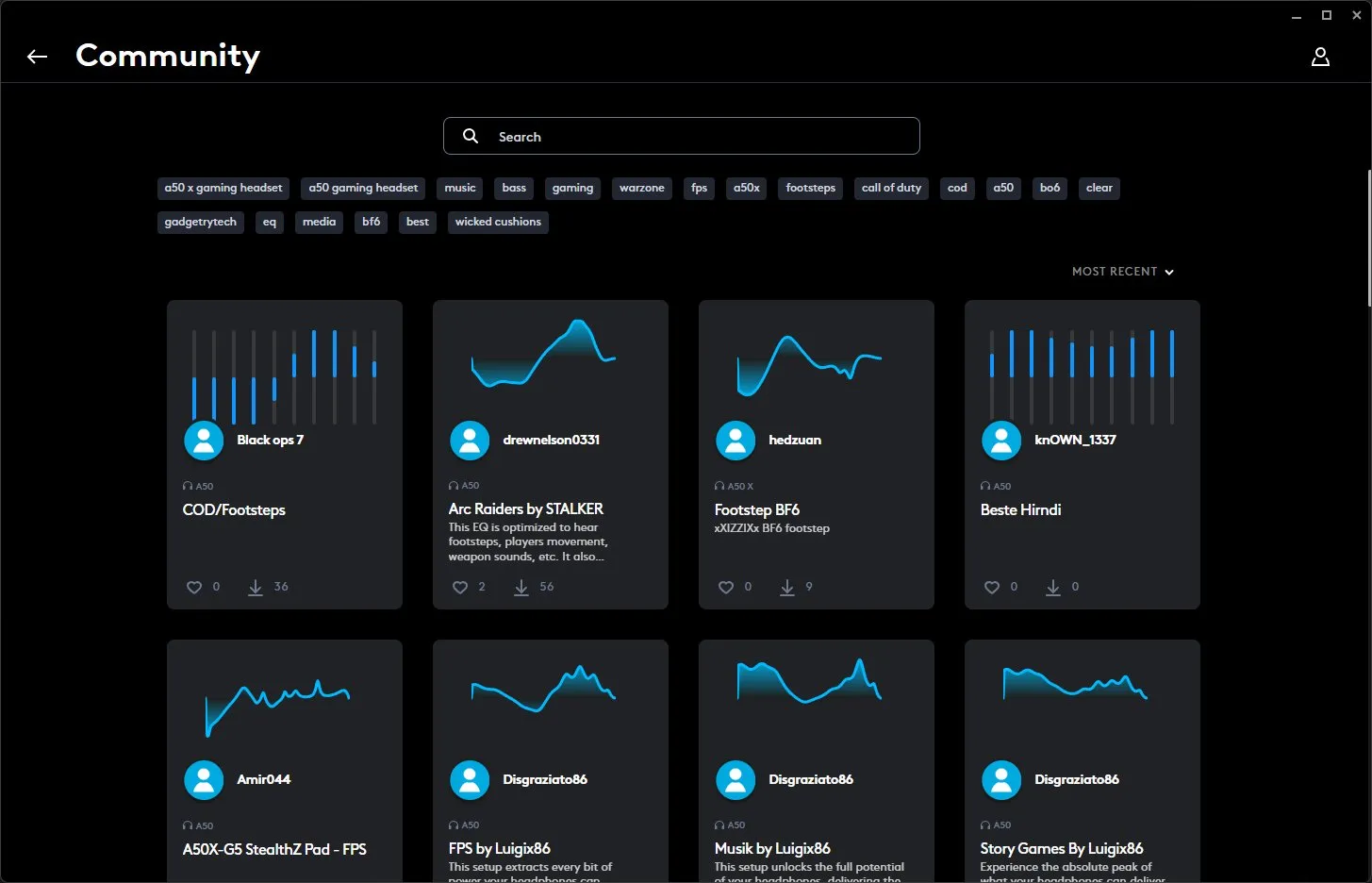Image resolution: width=1372 pixels, height=883 pixels.
Task: Download the Beste Hirndi preset
Action: pos(1053,587)
